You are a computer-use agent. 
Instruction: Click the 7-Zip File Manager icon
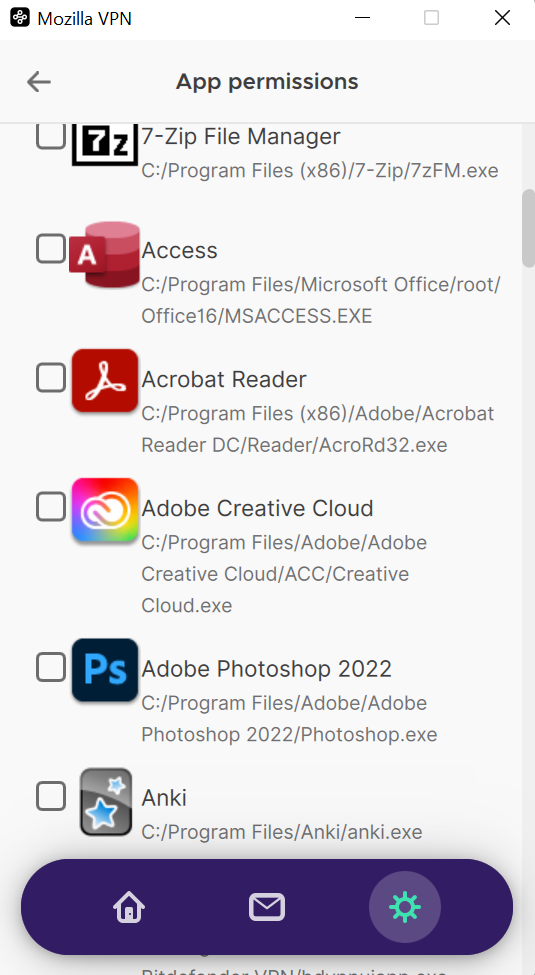tap(105, 144)
